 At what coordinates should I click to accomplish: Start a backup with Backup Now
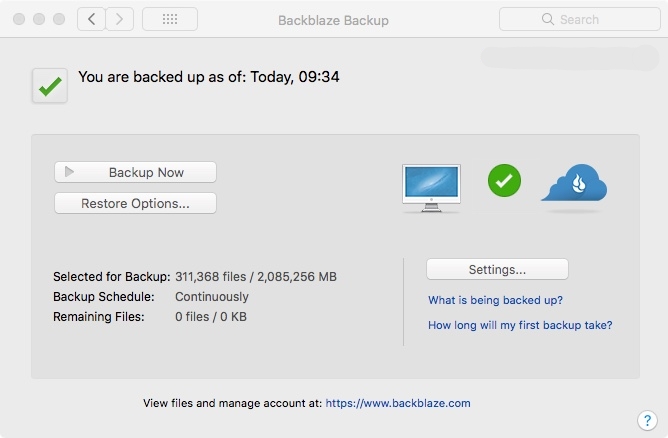coord(135,172)
